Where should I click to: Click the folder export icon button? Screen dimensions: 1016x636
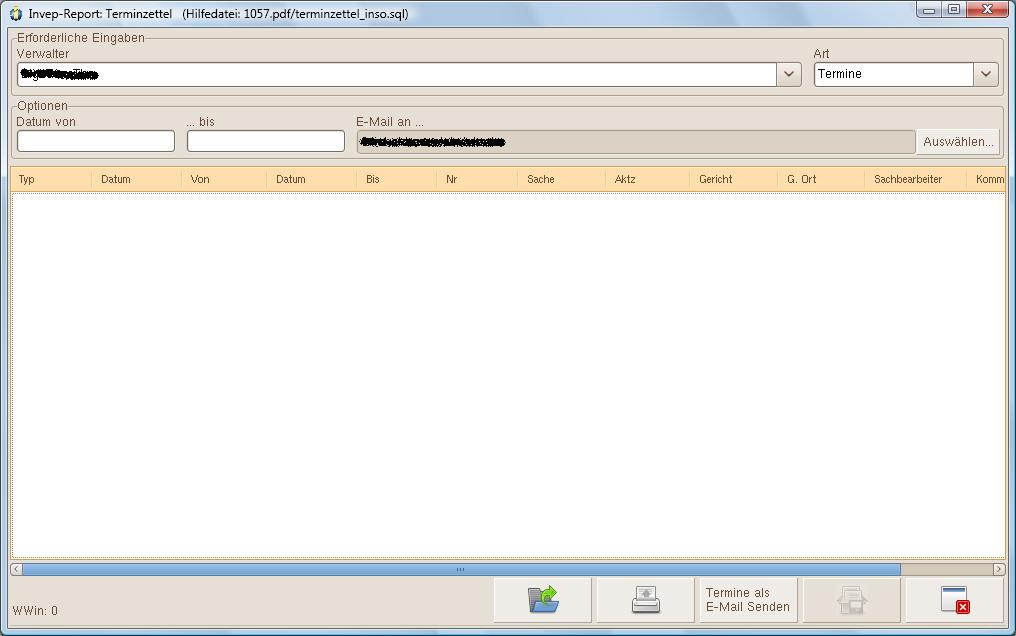click(x=542, y=600)
